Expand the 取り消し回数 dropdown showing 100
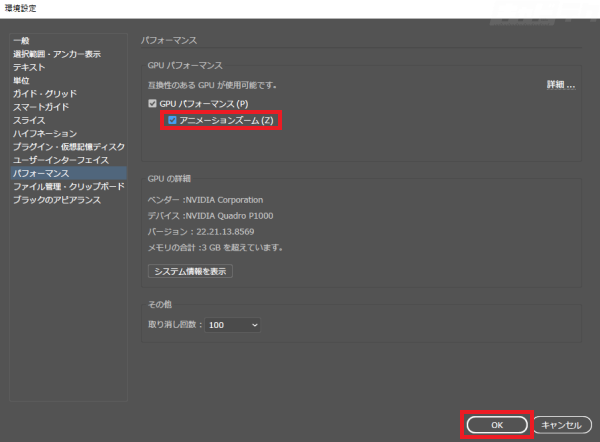Viewport: 600px width, 442px height. pos(233,325)
